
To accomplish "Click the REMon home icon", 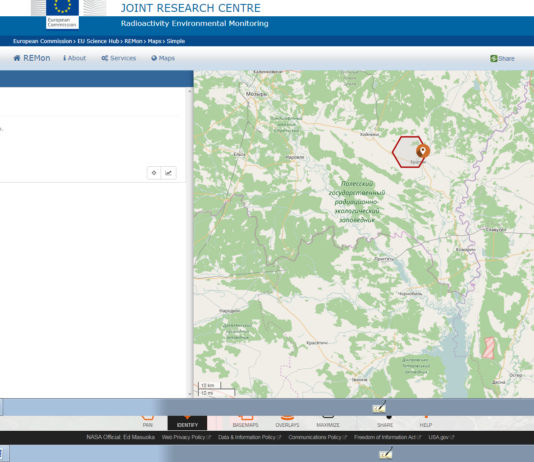I will (17, 58).
